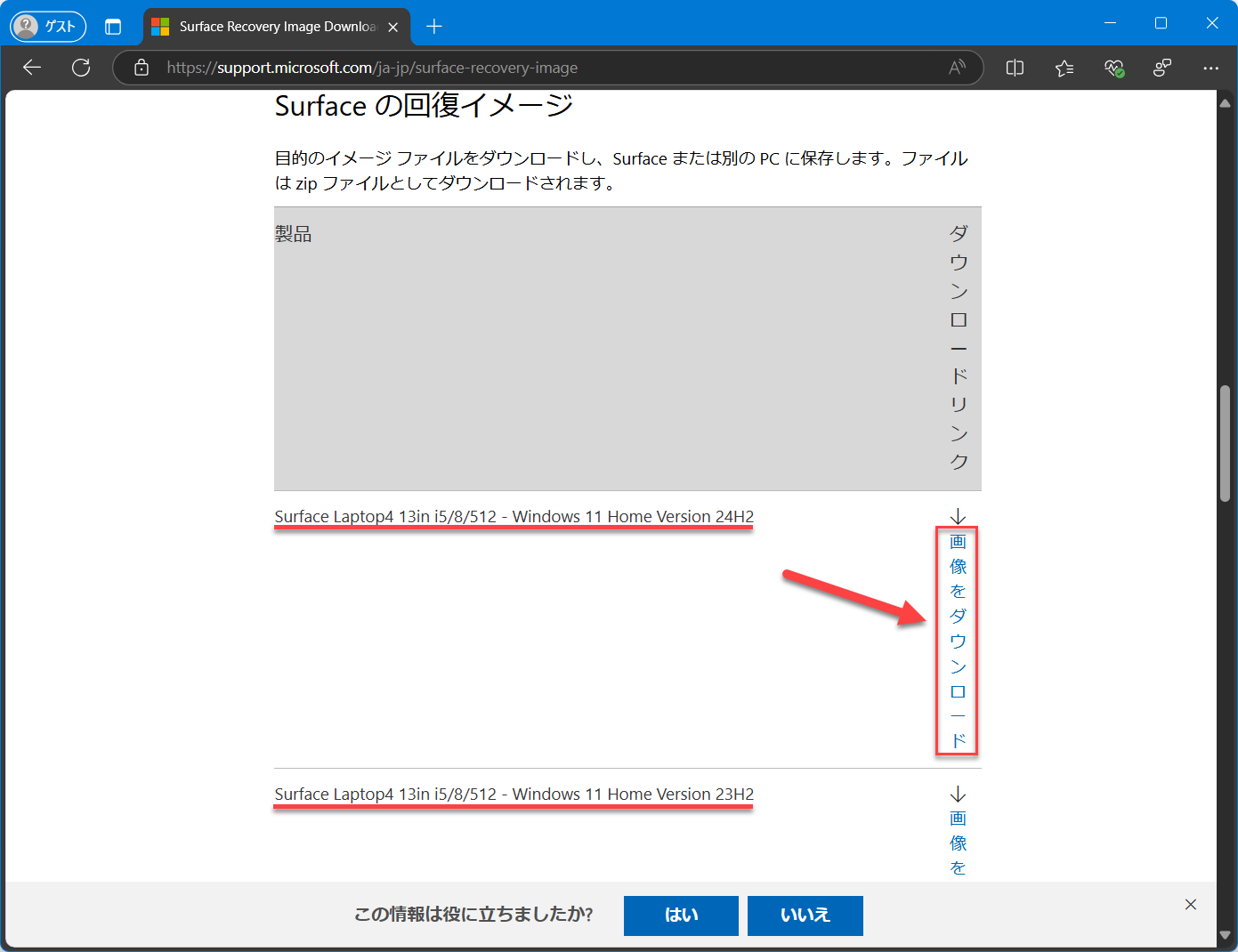
Task: Click the この情報は役に立ちましたか? text
Action: [473, 915]
